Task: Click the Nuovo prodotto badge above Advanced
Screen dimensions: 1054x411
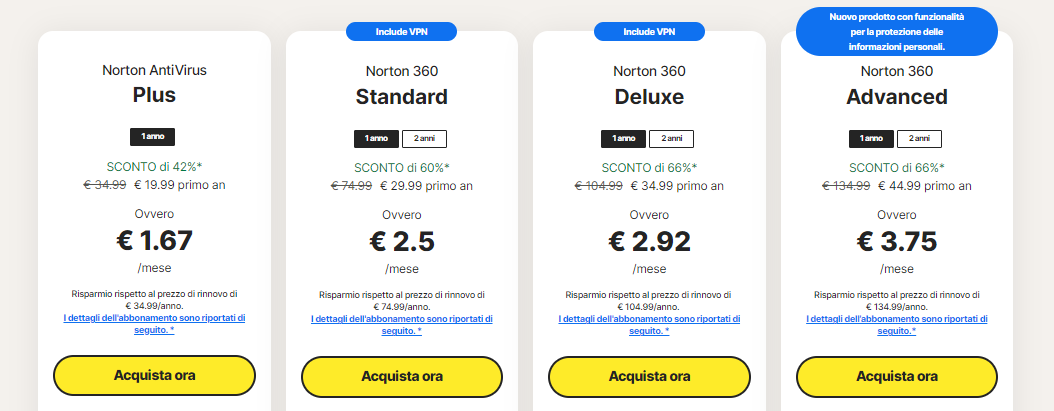Action: [897, 32]
